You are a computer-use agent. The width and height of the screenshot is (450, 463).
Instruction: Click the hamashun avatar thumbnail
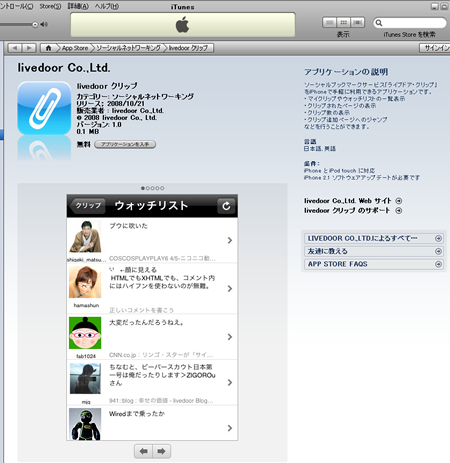point(85,282)
